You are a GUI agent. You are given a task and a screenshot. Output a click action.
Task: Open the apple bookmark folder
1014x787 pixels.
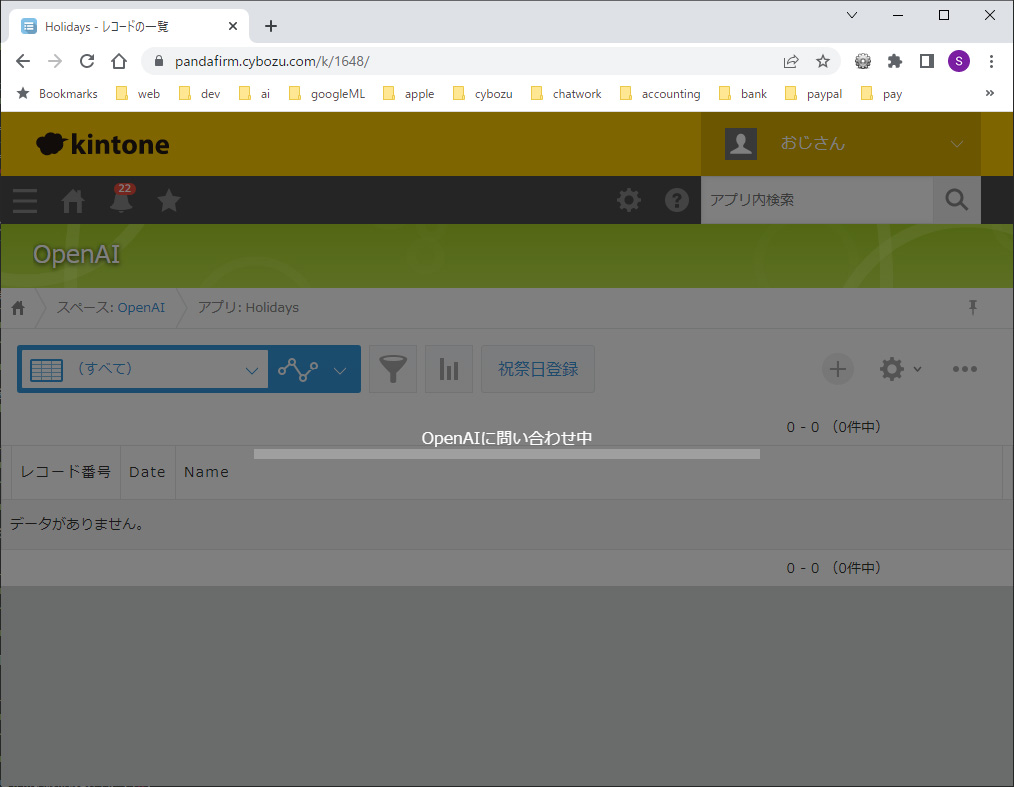pos(409,94)
